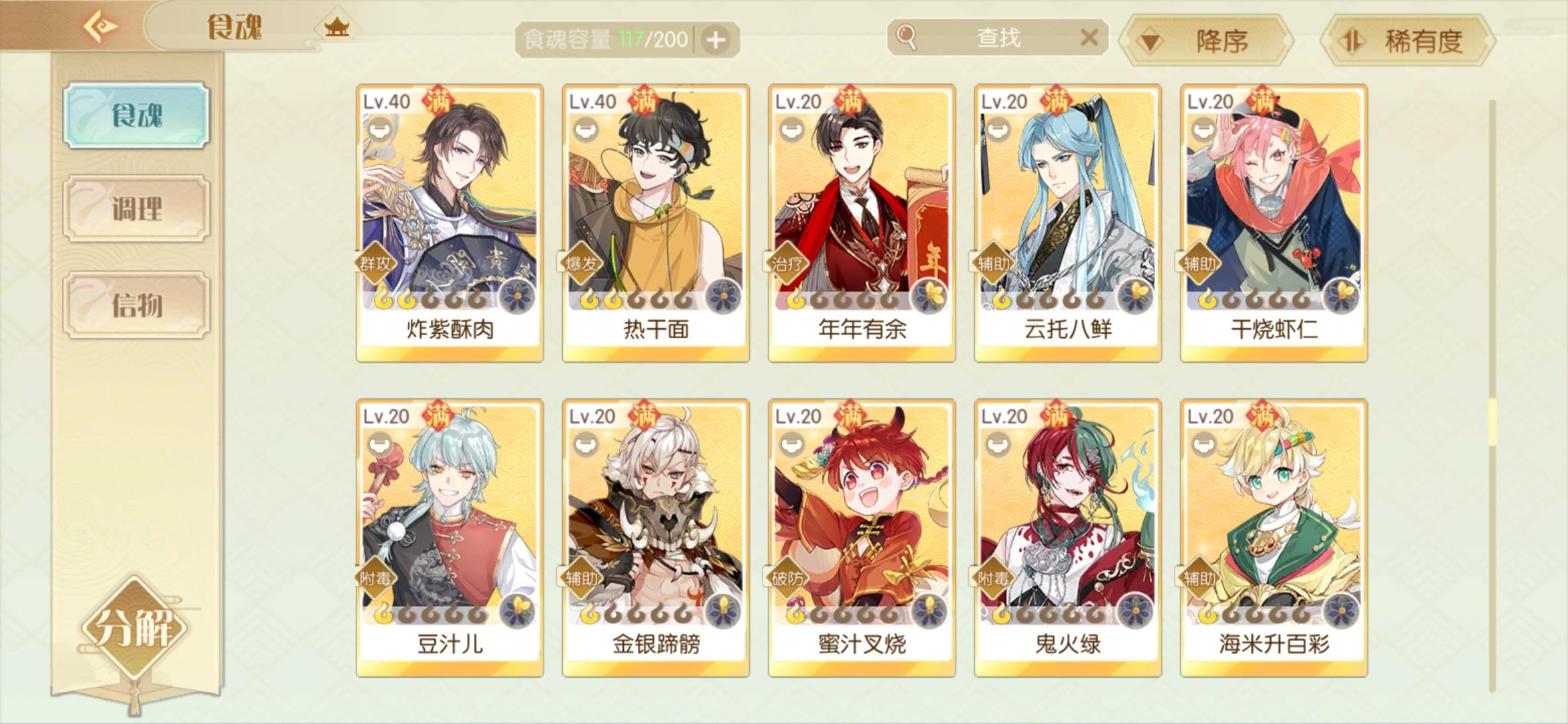The image size is (1568, 724).
Task: Go back with the arrow icon
Action: [x=101, y=27]
